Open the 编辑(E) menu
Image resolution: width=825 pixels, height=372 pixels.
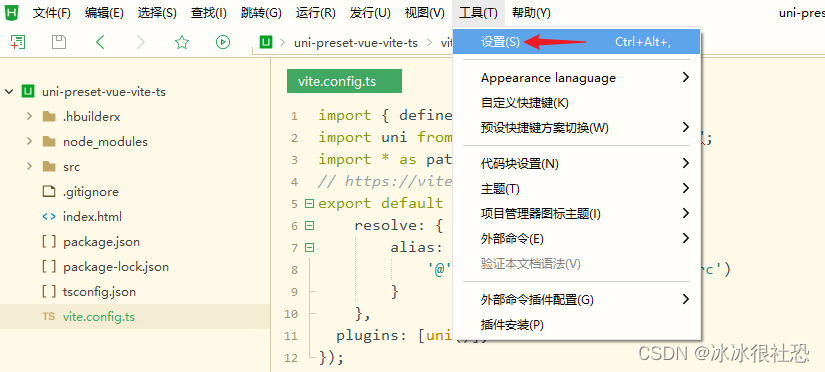click(x=104, y=13)
